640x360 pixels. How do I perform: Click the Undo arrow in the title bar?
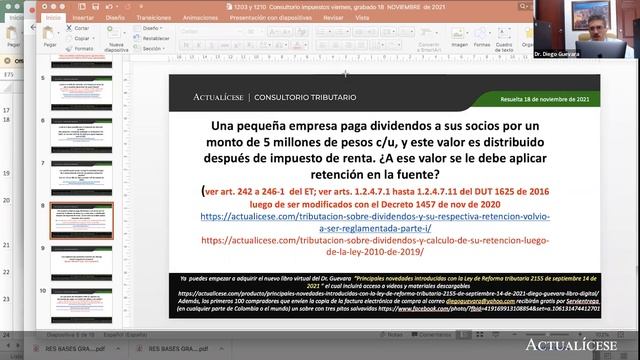pos(109,7)
